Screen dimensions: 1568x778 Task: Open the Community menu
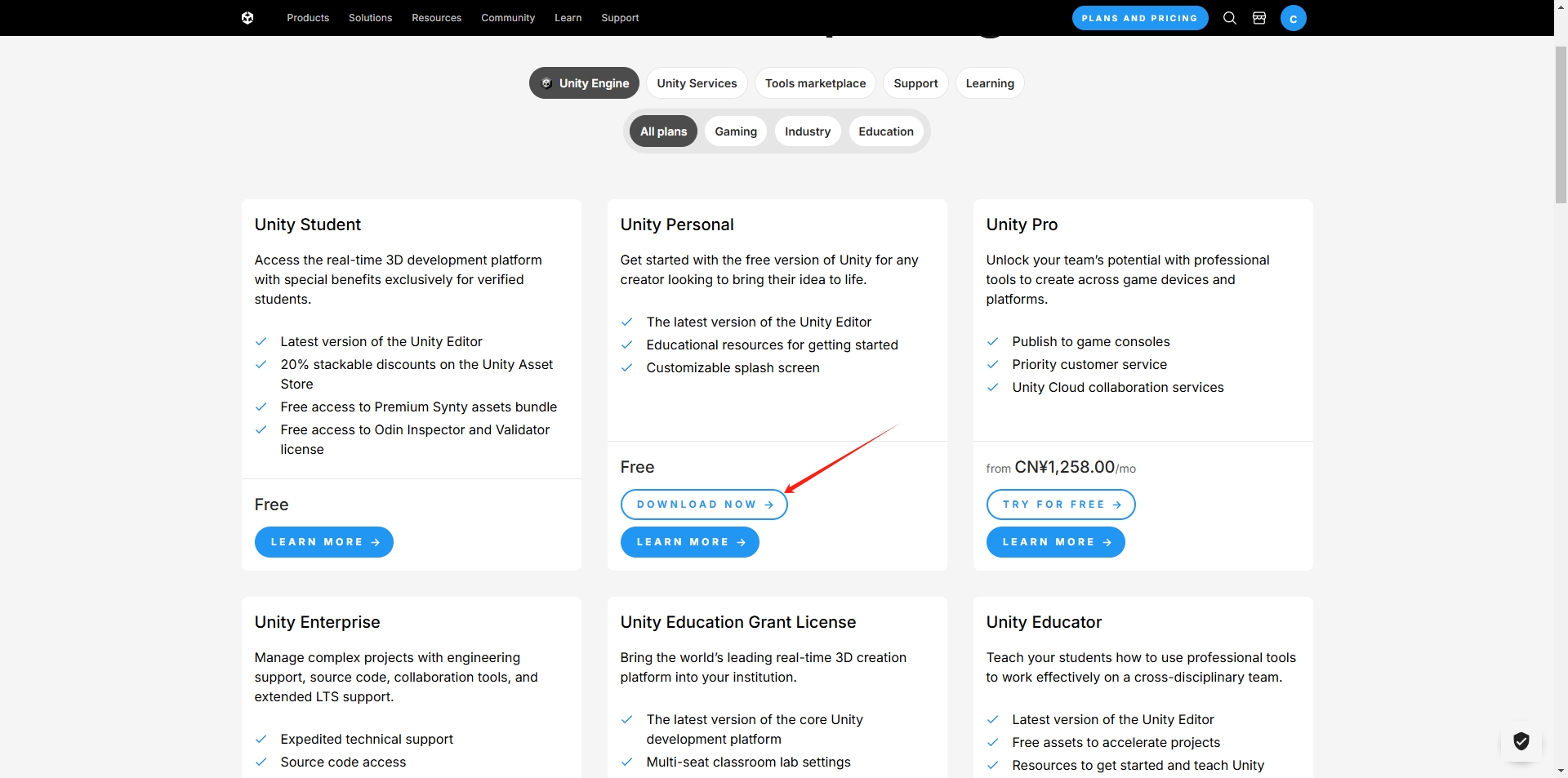click(x=508, y=18)
